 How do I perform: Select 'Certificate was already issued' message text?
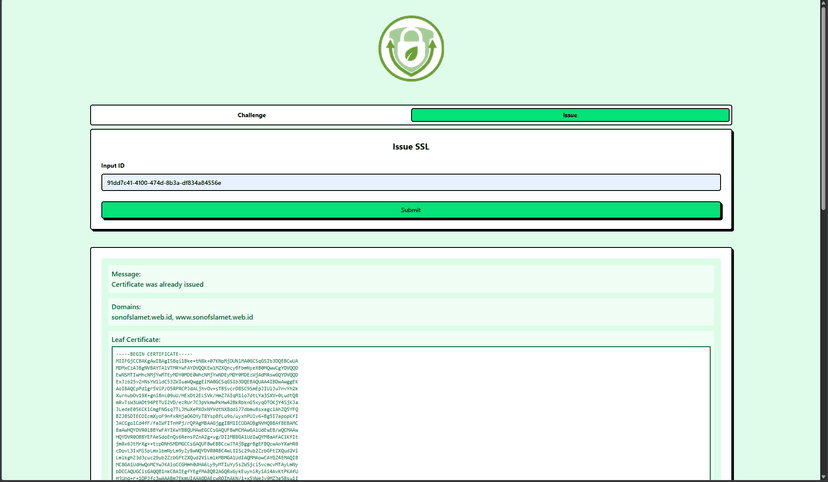click(157, 285)
